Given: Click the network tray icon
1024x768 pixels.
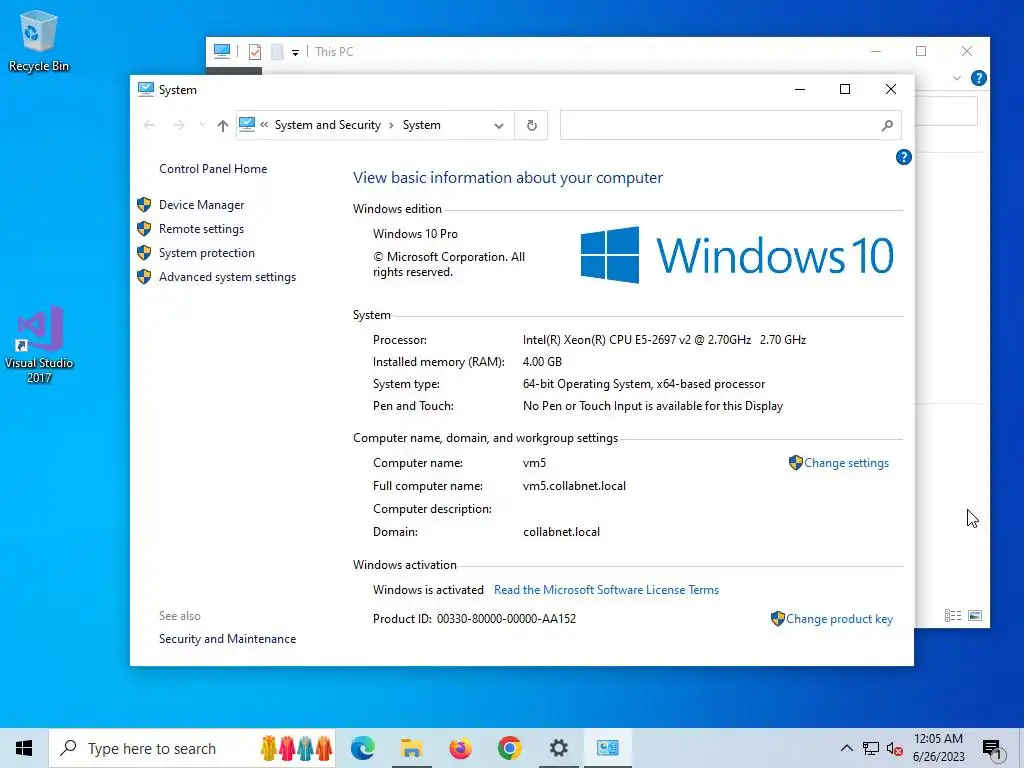Looking at the screenshot, I should click(871, 748).
